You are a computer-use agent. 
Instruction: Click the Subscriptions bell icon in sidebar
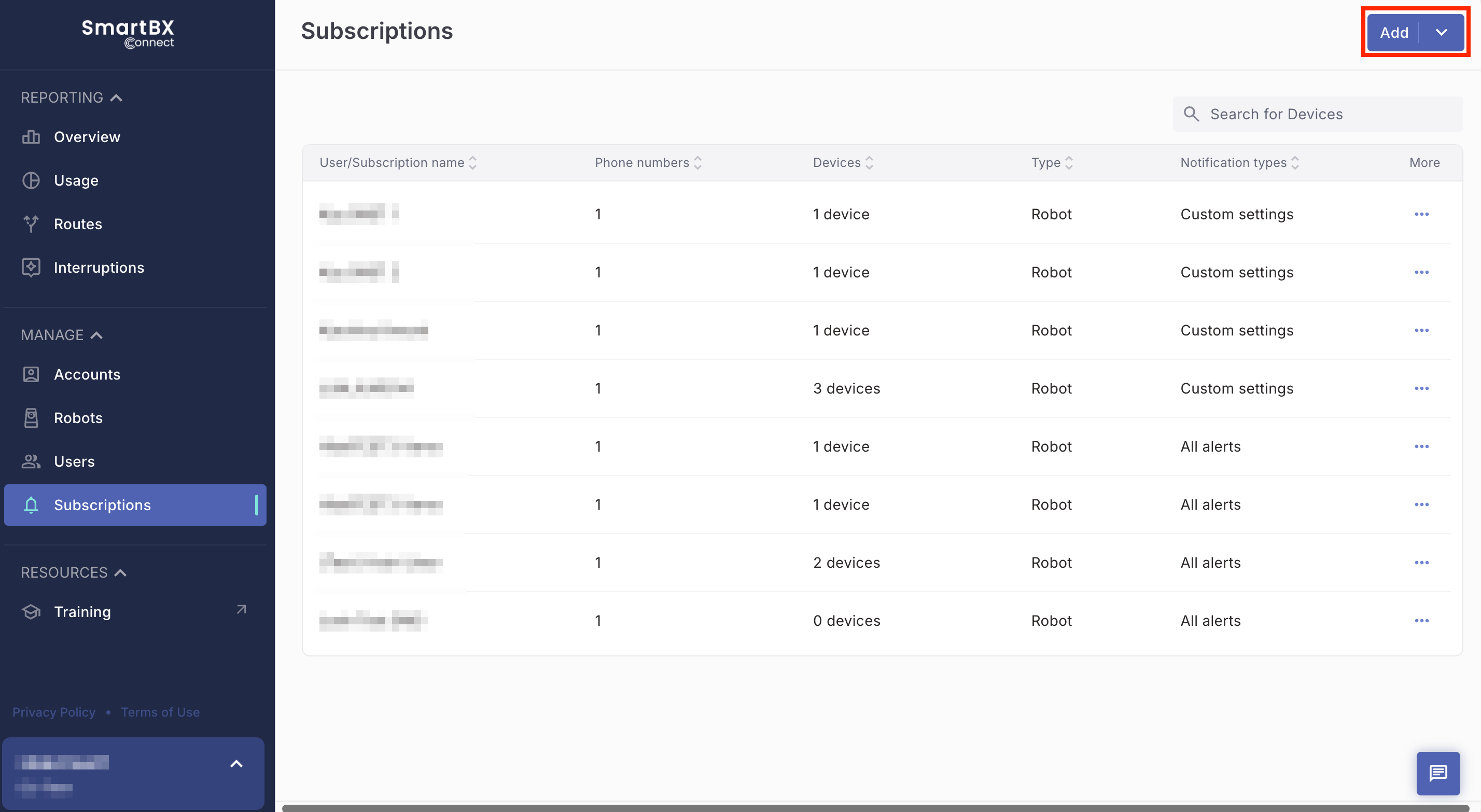point(31,505)
